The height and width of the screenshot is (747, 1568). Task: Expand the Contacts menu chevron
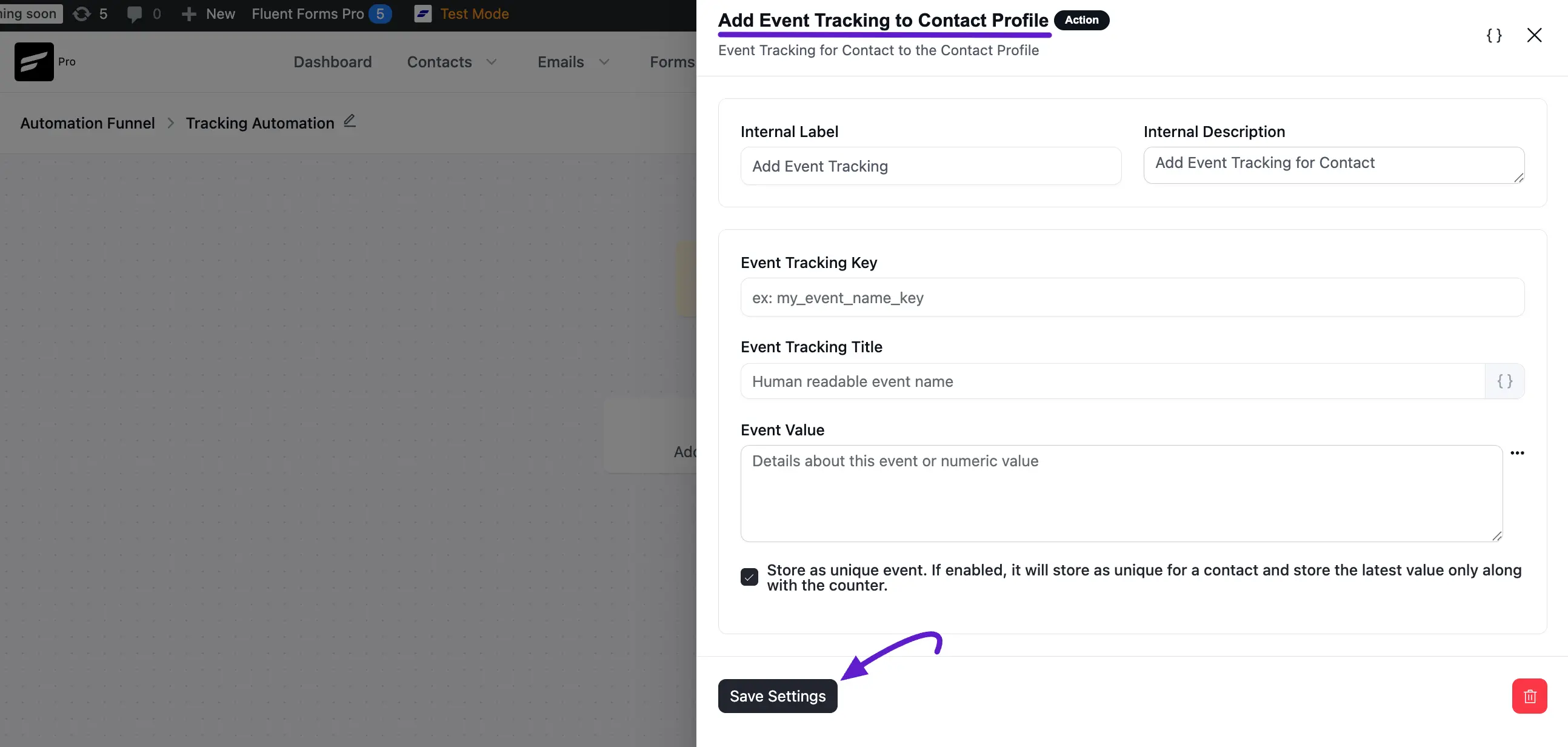[x=492, y=62]
